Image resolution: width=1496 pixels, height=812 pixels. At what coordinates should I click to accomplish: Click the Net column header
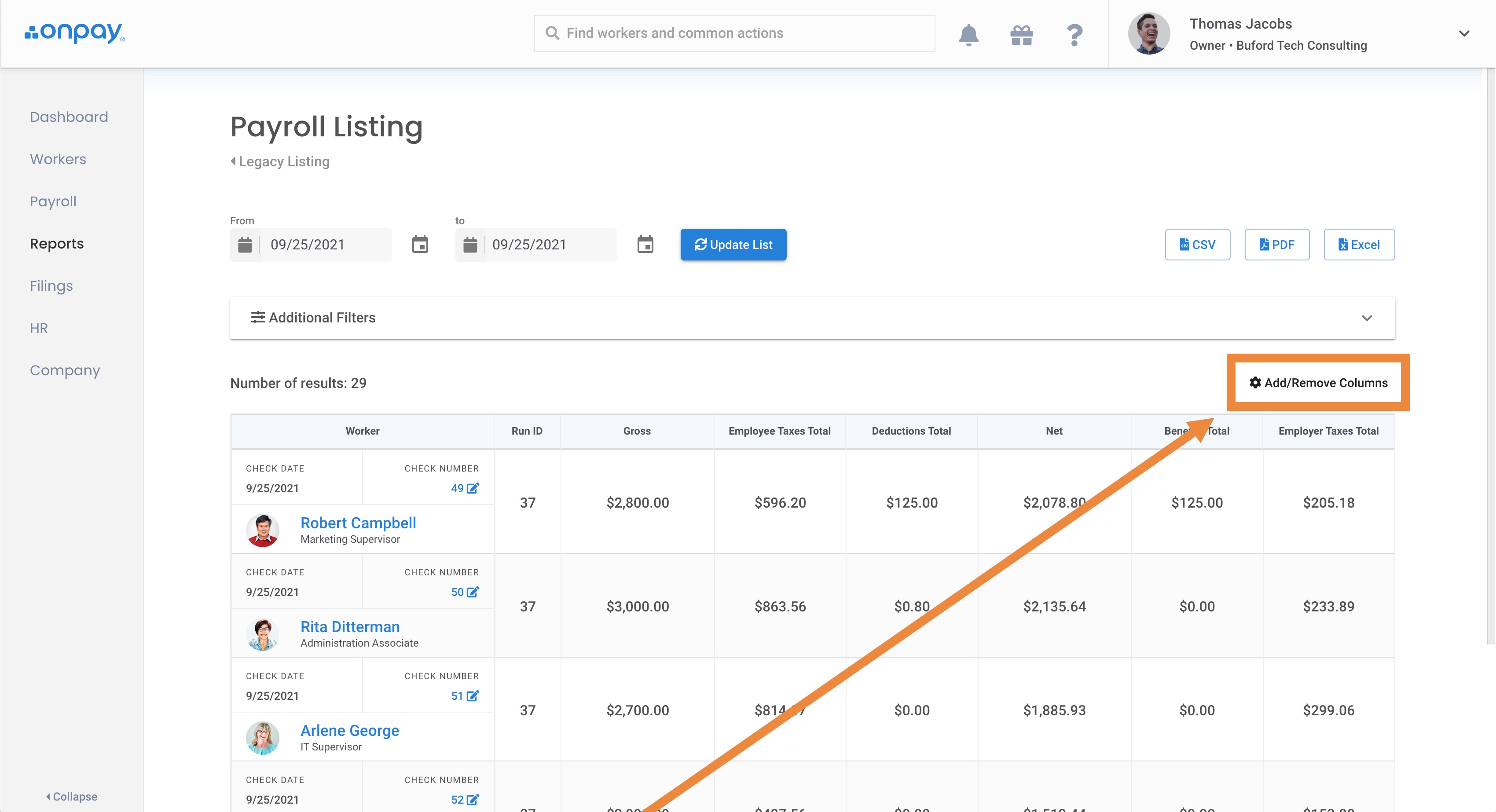tap(1054, 431)
